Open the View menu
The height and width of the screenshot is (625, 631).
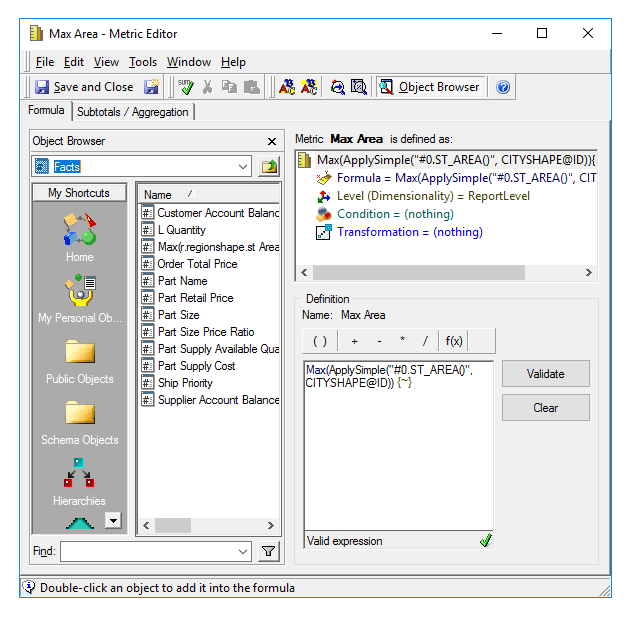106,62
